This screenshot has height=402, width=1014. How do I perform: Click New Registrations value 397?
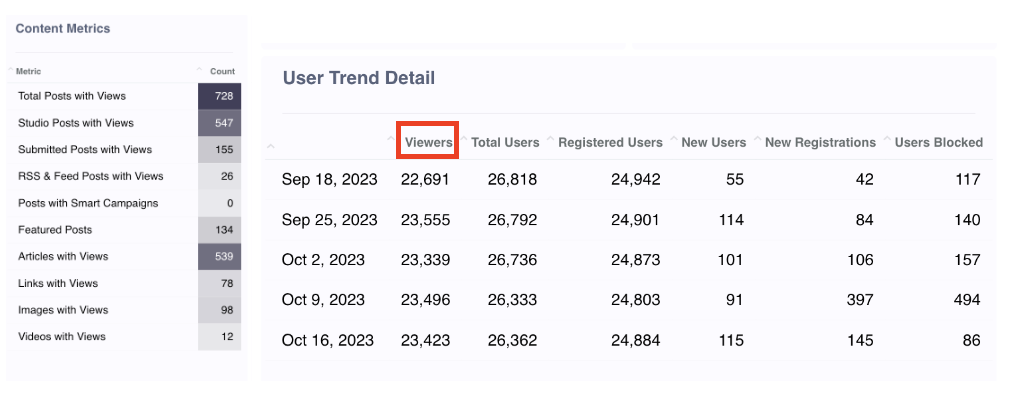[x=859, y=300]
